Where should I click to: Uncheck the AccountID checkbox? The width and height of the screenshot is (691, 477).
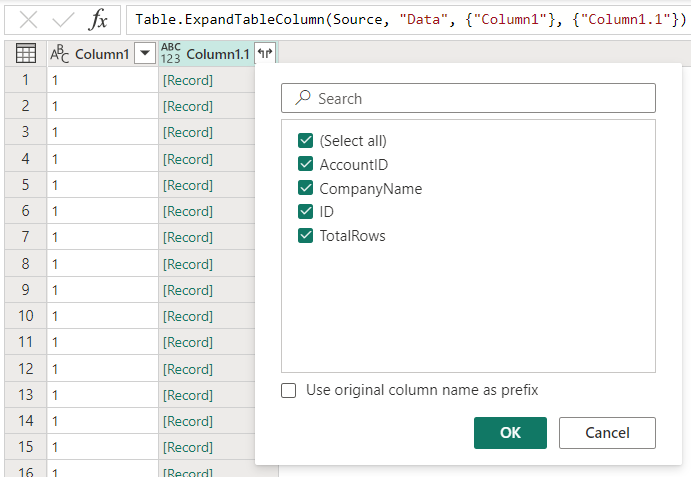(305, 165)
